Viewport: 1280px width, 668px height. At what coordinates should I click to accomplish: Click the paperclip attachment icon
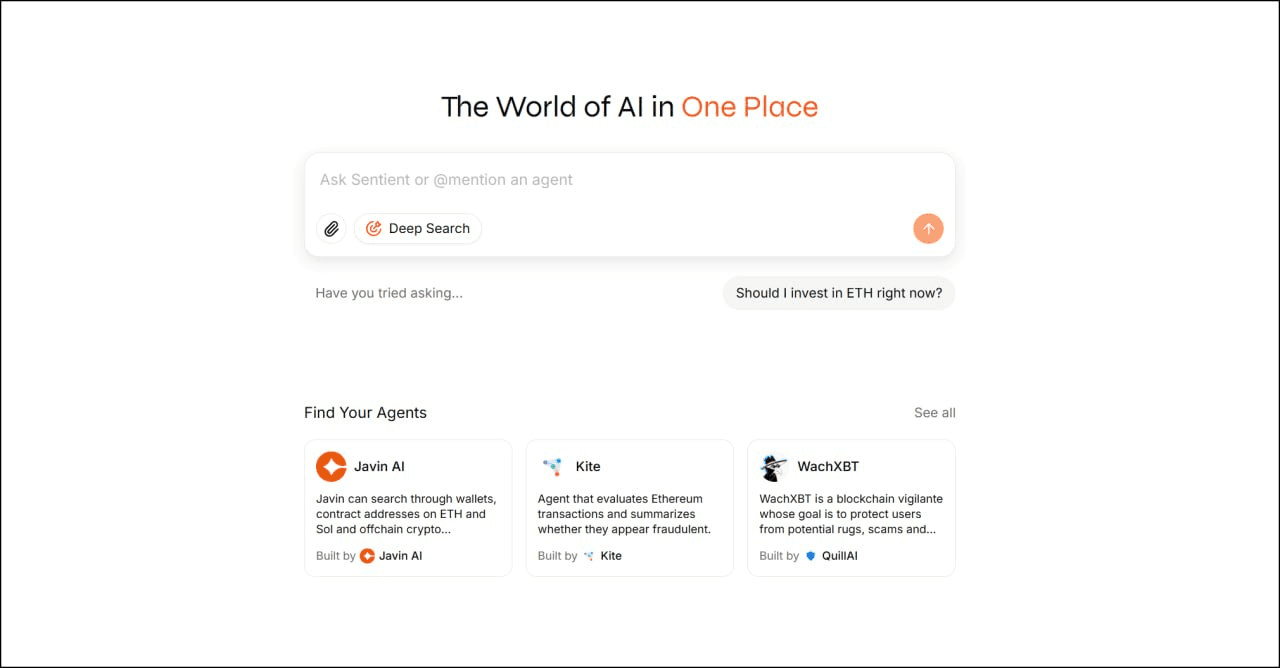pyautogui.click(x=331, y=229)
